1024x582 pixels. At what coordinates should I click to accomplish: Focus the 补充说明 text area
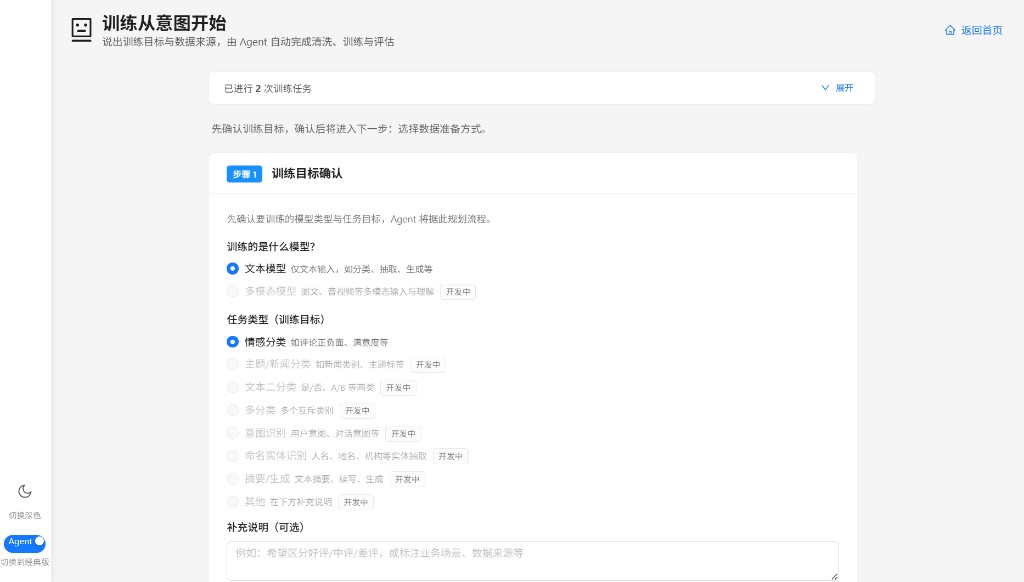click(x=532, y=560)
